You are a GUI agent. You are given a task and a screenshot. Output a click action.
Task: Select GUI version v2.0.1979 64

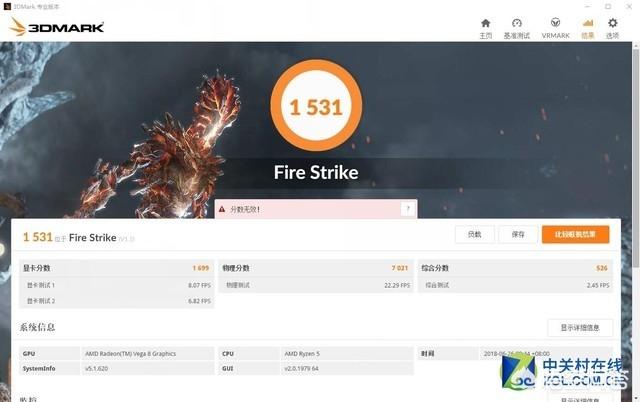(x=301, y=369)
